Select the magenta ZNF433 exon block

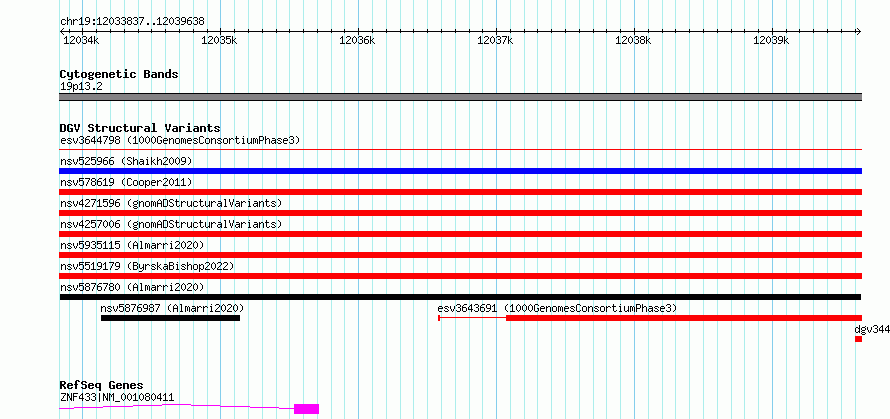coord(307,409)
